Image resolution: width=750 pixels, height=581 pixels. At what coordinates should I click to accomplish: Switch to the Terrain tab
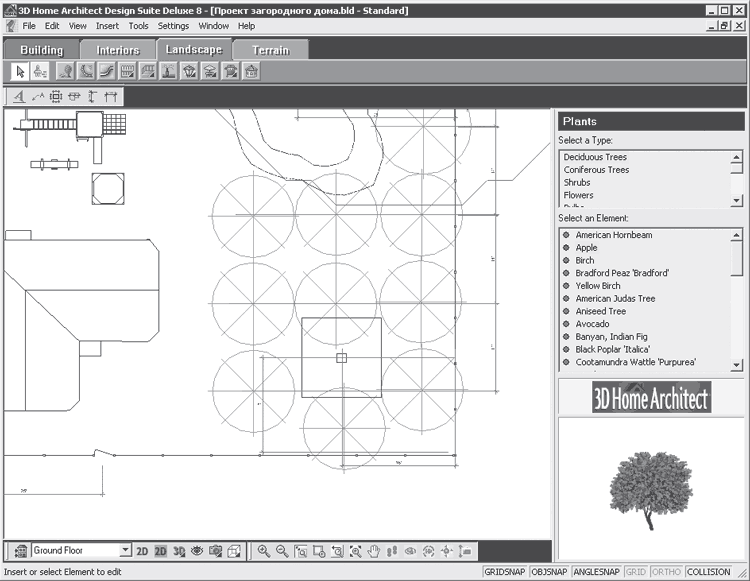pyautogui.click(x=271, y=50)
